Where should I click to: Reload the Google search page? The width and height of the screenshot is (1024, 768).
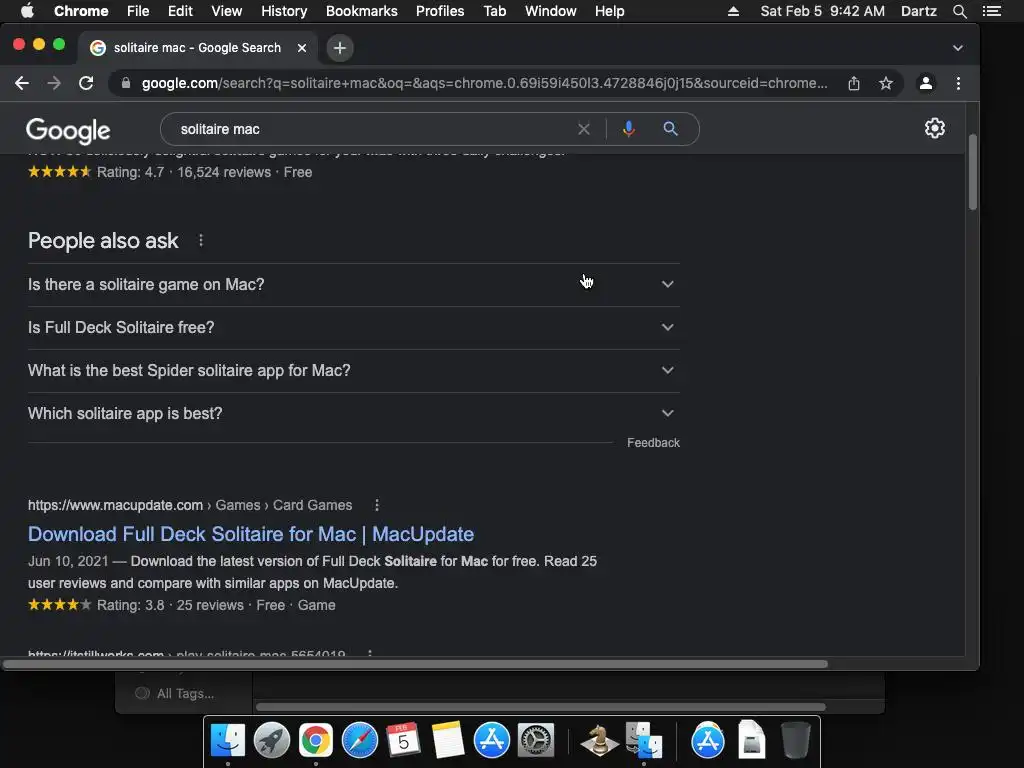86,83
